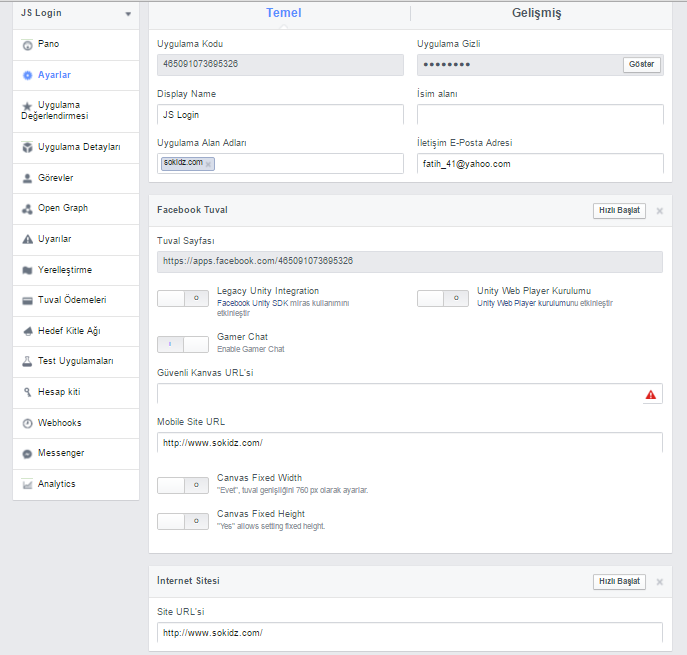Click Hızlı Başlat for Facebook Tuval
Screen dimensions: 687x655
pos(619,211)
